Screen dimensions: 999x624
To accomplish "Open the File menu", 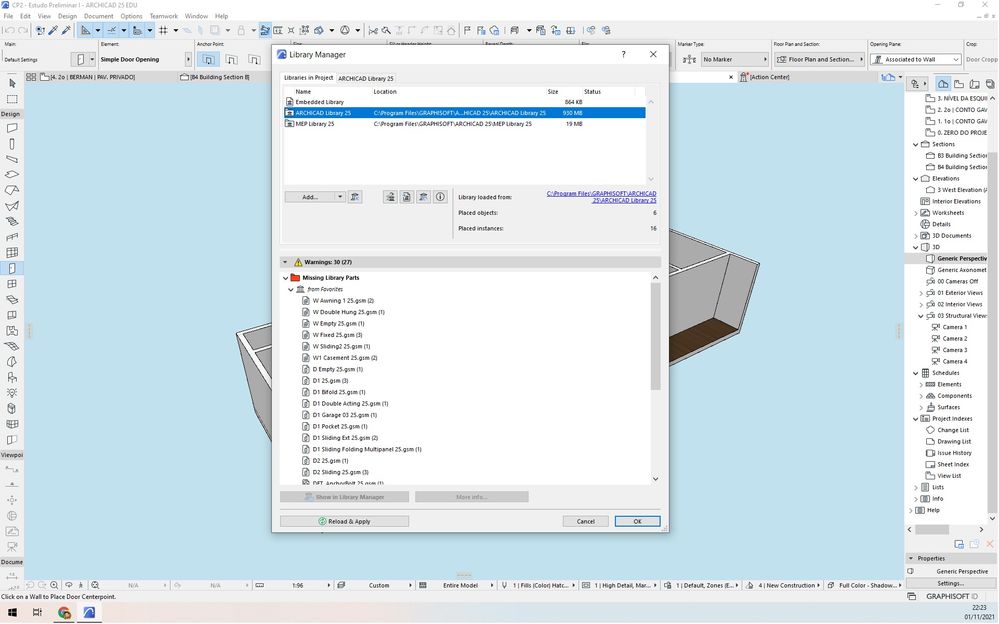I will coord(8,16).
